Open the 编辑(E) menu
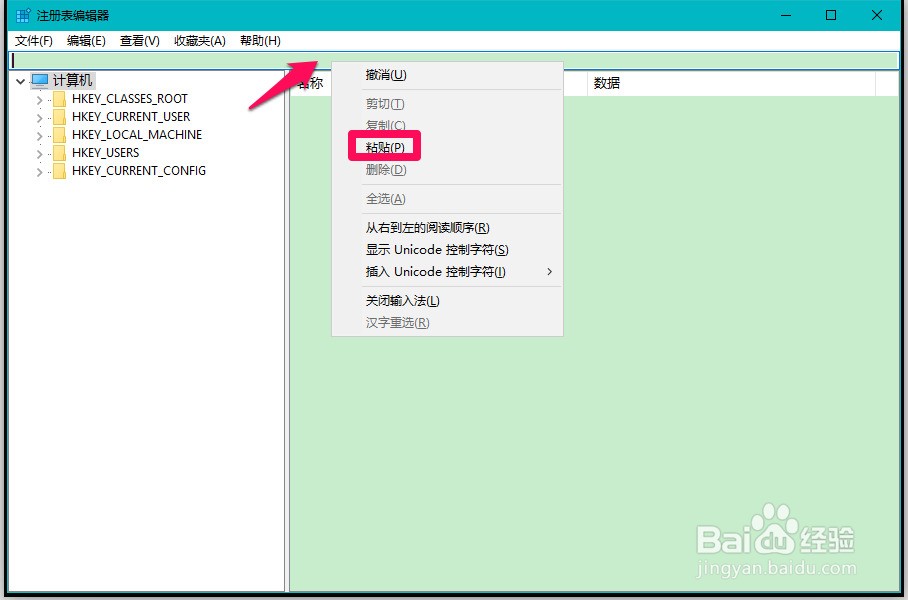Screen dimensions: 908x600 coord(86,41)
